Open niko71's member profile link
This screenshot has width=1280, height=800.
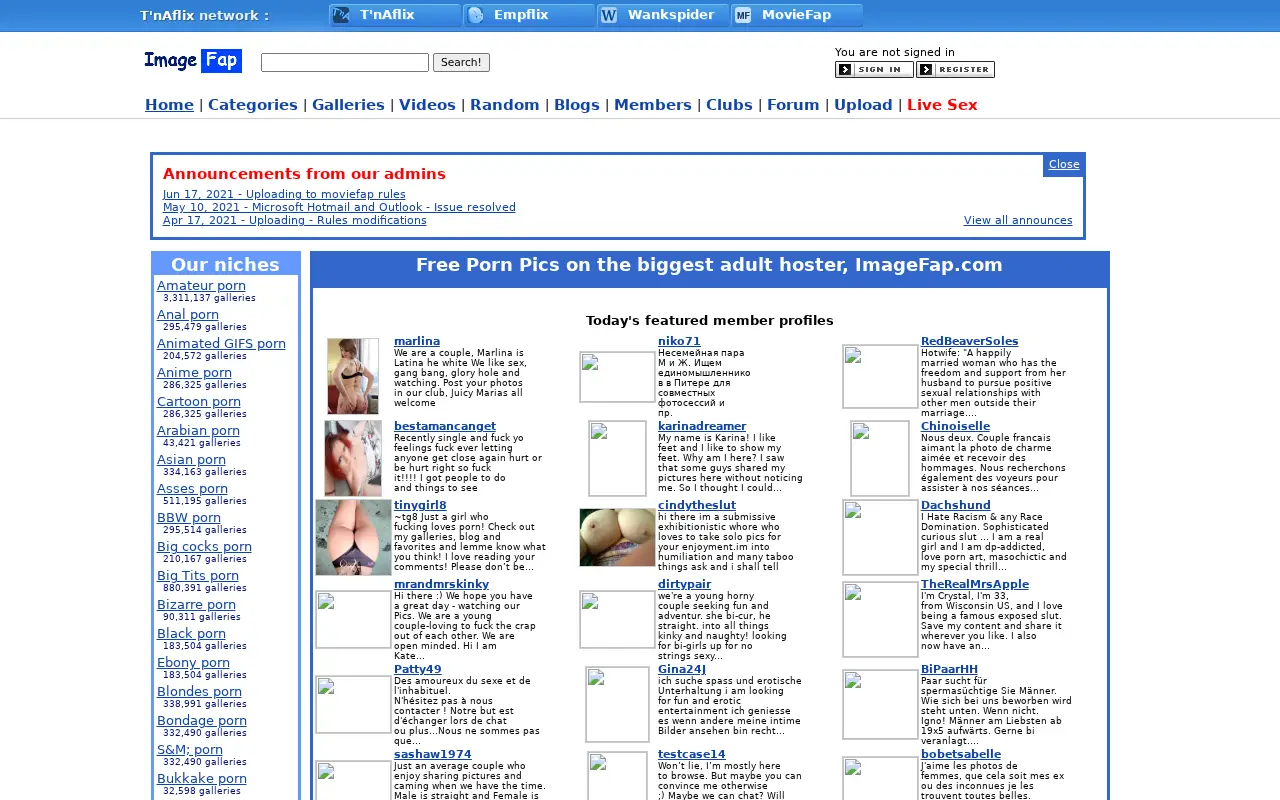pyautogui.click(x=679, y=341)
